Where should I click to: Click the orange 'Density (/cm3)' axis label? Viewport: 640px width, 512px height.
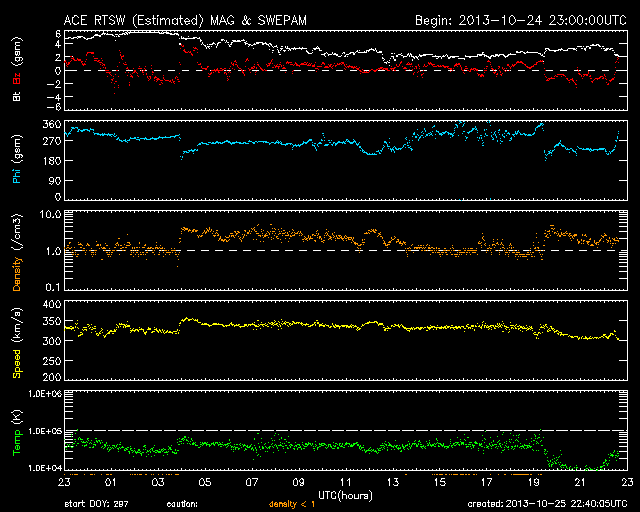[17, 253]
